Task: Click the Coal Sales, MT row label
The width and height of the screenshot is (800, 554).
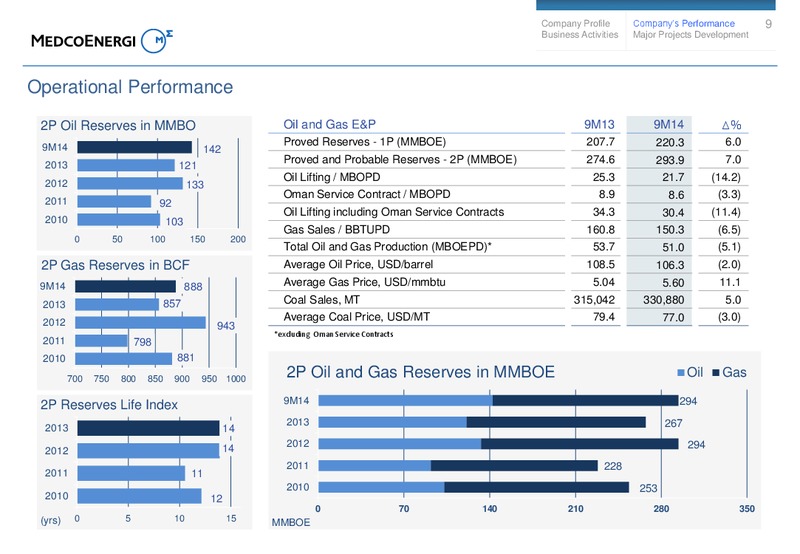Action: pyautogui.click(x=321, y=300)
